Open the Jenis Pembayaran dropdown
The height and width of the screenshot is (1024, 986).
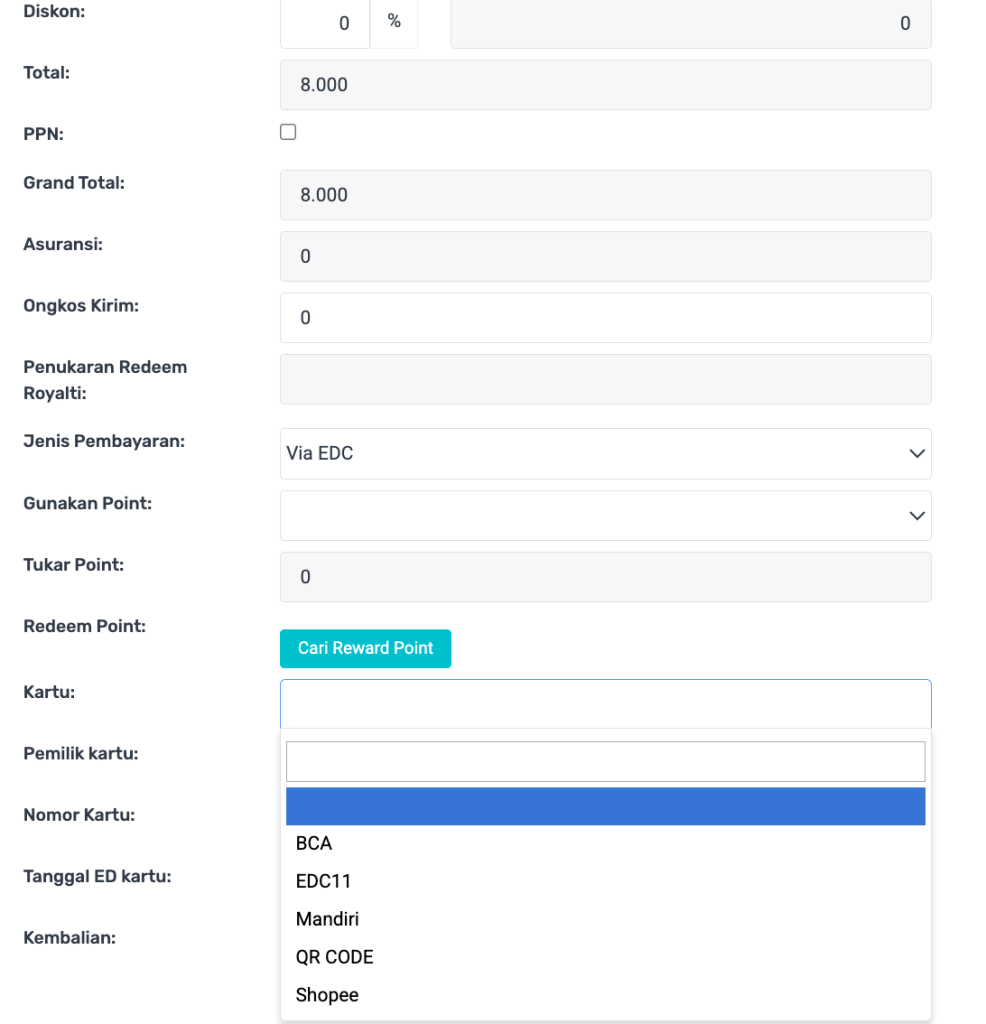605,454
